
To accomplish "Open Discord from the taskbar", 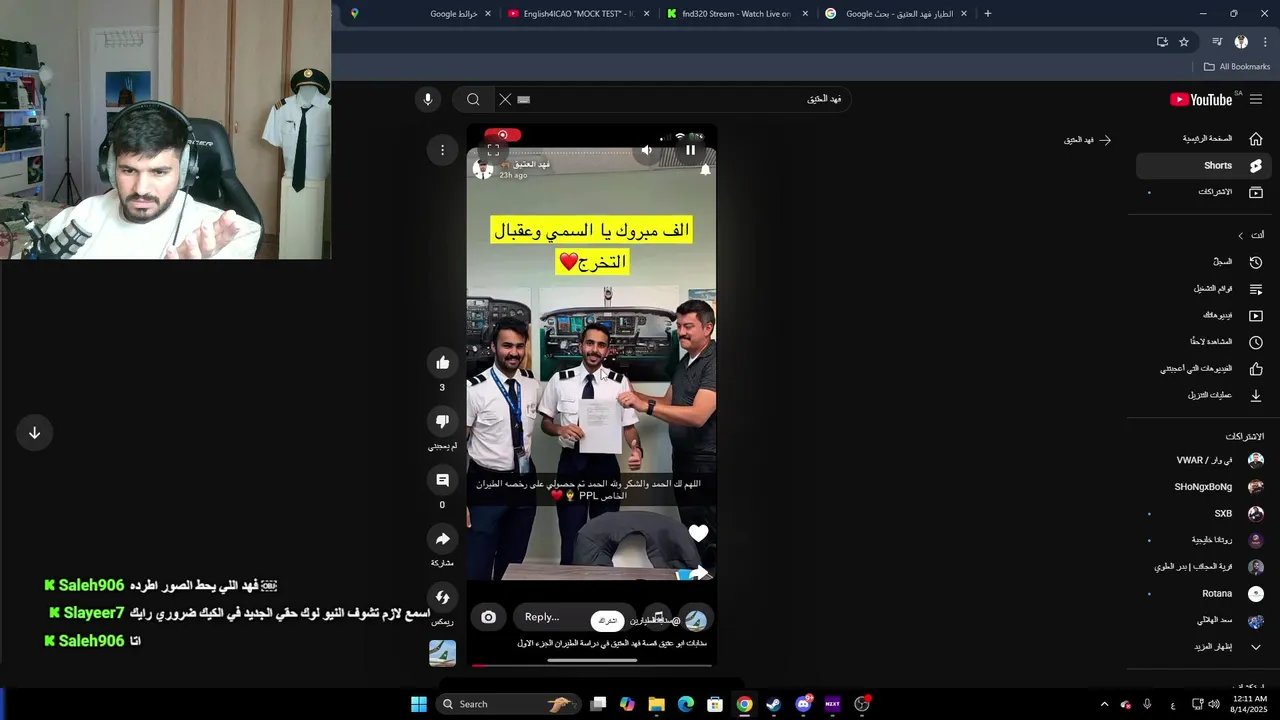I will click(x=802, y=704).
